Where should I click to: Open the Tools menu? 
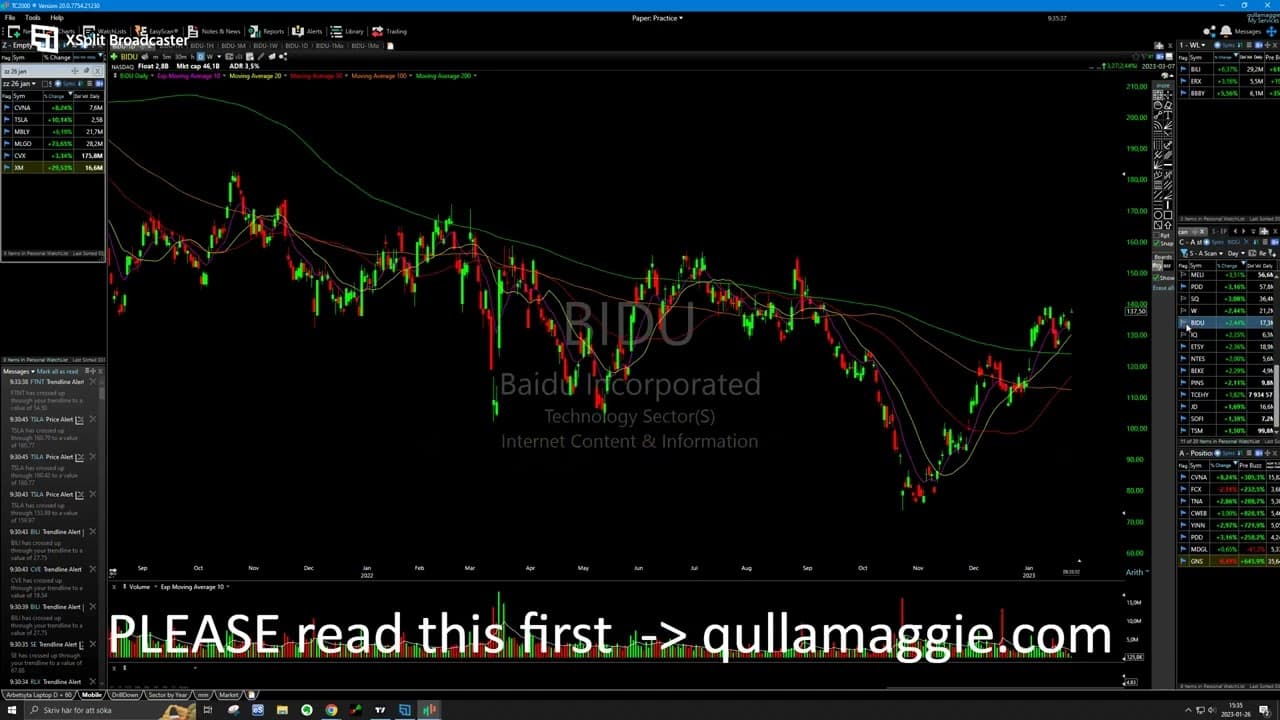(33, 17)
